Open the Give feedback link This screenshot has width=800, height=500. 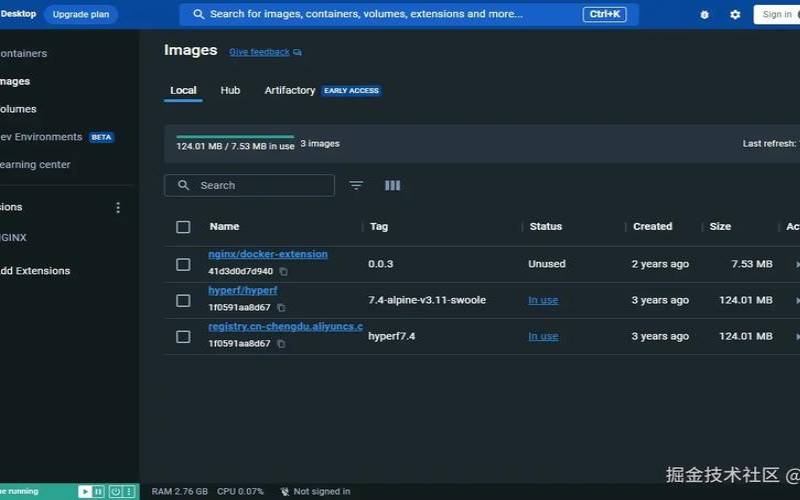pyautogui.click(x=259, y=52)
